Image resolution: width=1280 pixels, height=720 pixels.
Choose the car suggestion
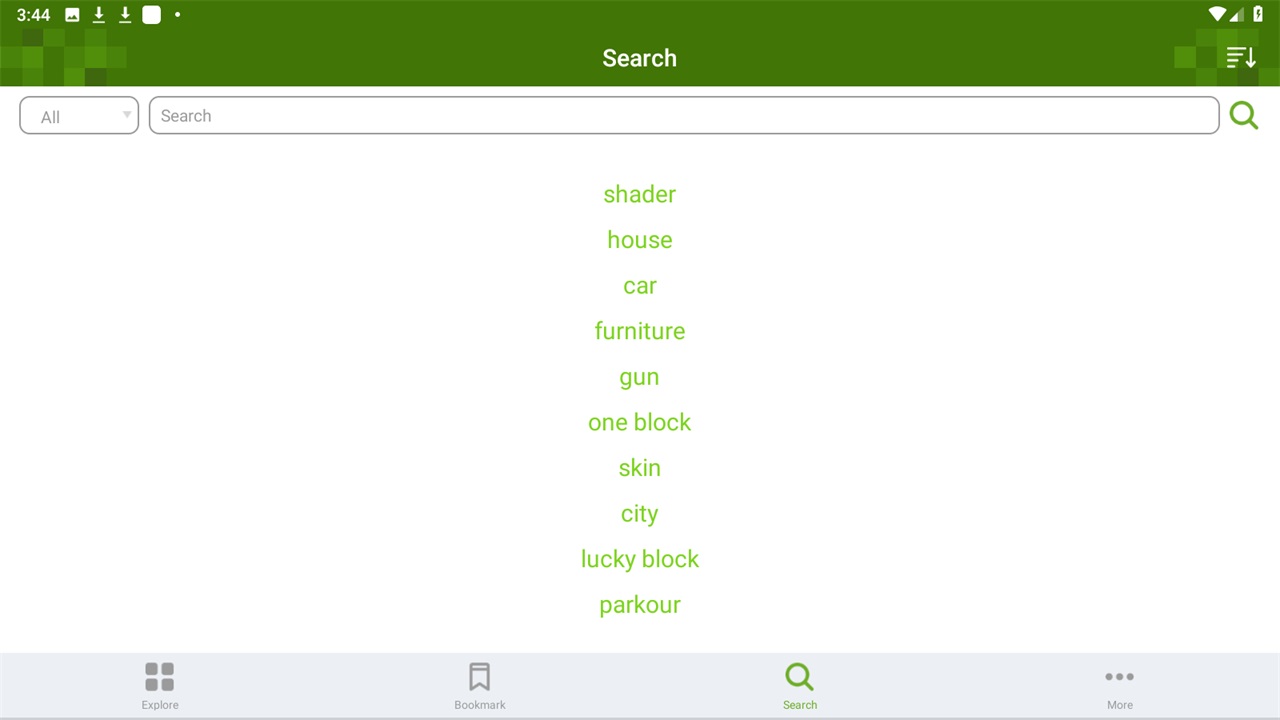click(x=640, y=286)
